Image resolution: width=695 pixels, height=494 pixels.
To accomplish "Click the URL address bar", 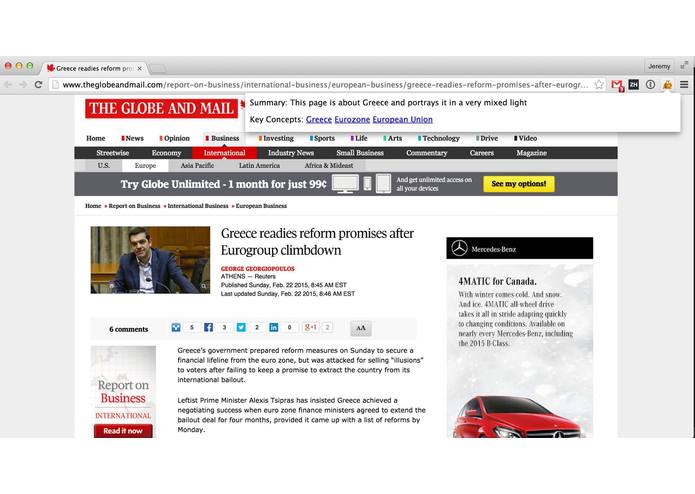I will point(326,84).
